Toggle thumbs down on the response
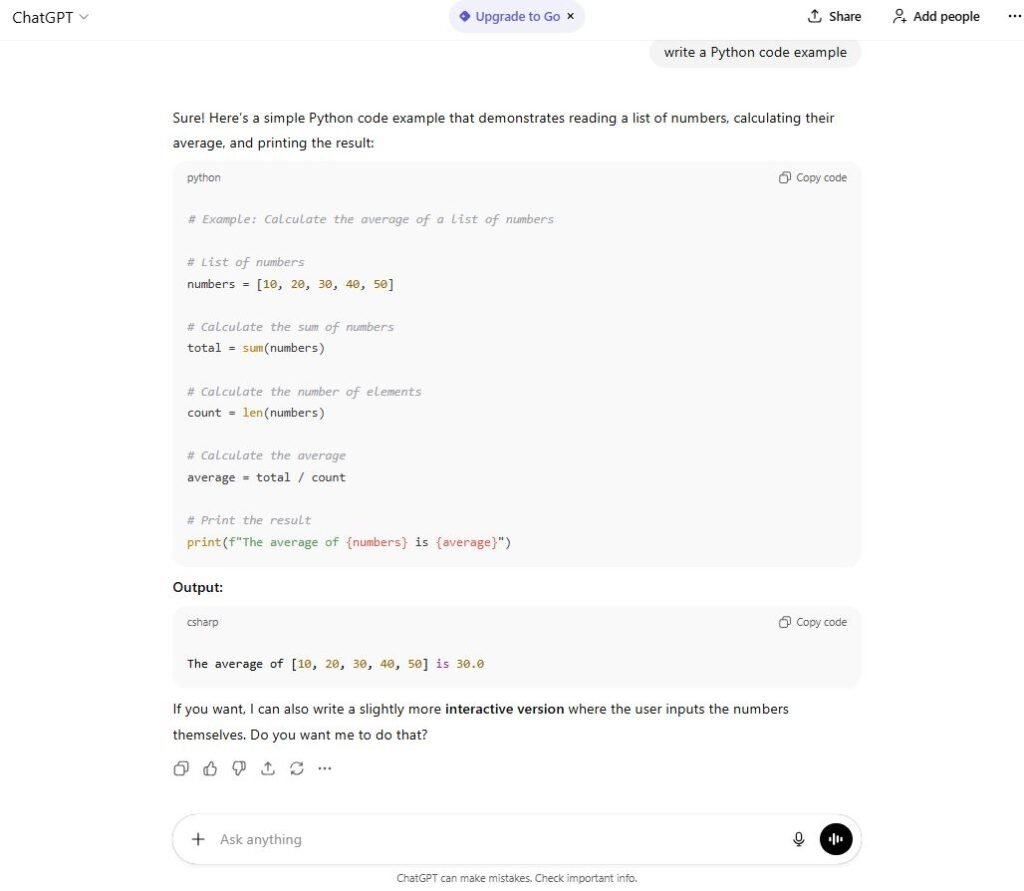Viewport: 1024px width, 891px height. (x=239, y=768)
